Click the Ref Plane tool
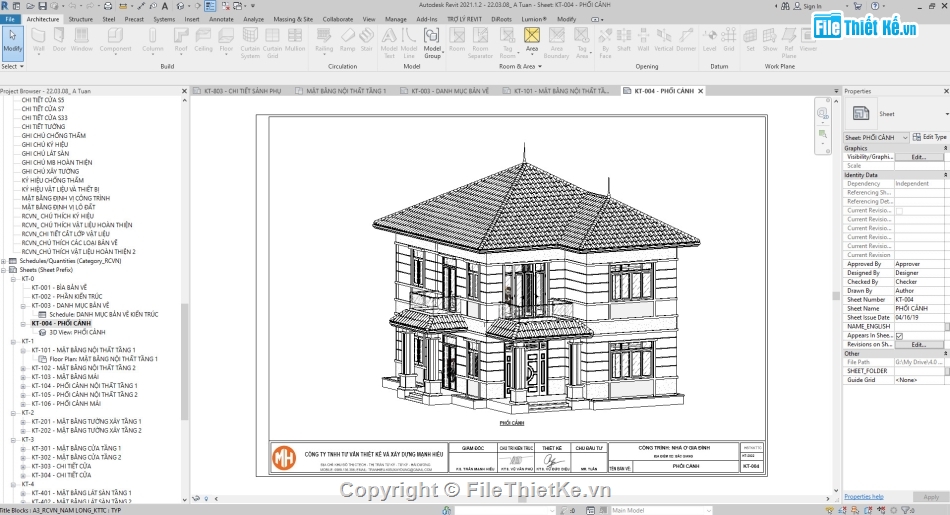Screen dimensions: 950x515 click(x=789, y=43)
